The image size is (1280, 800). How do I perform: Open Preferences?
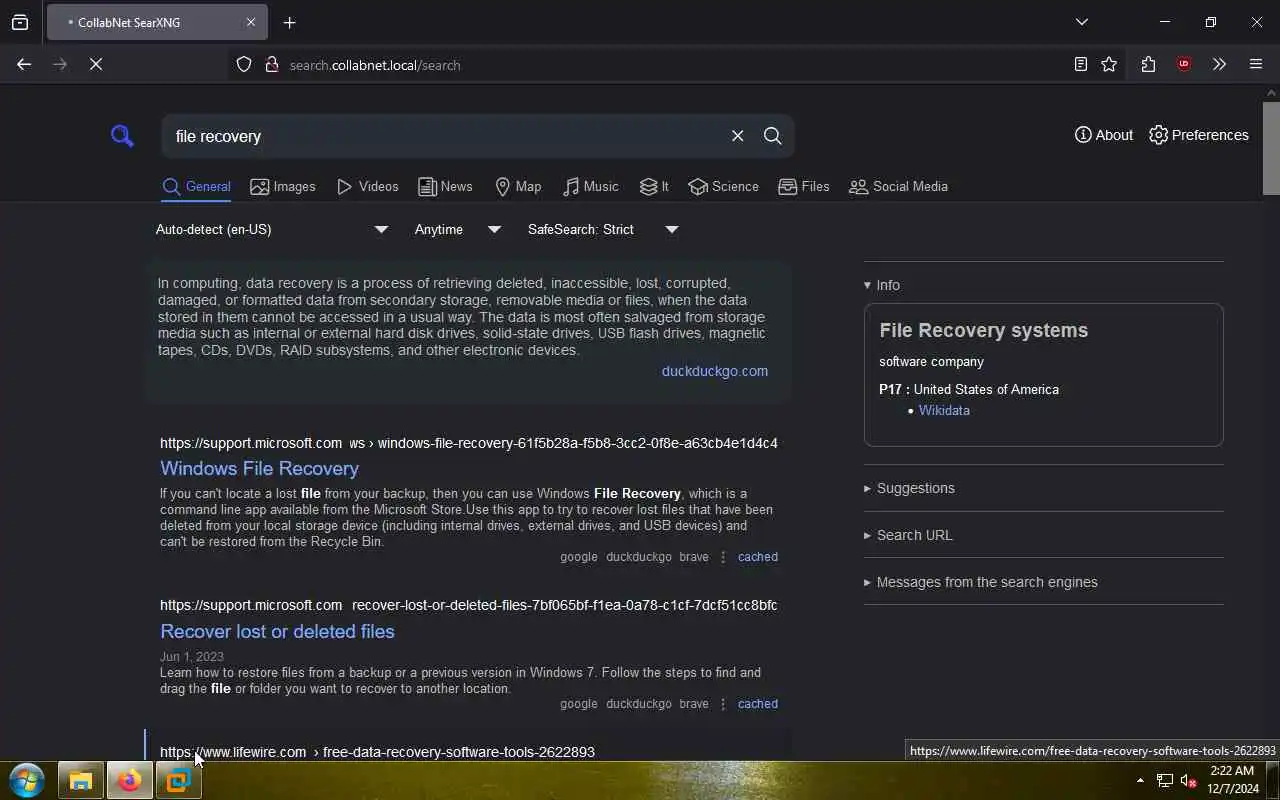1199,135
